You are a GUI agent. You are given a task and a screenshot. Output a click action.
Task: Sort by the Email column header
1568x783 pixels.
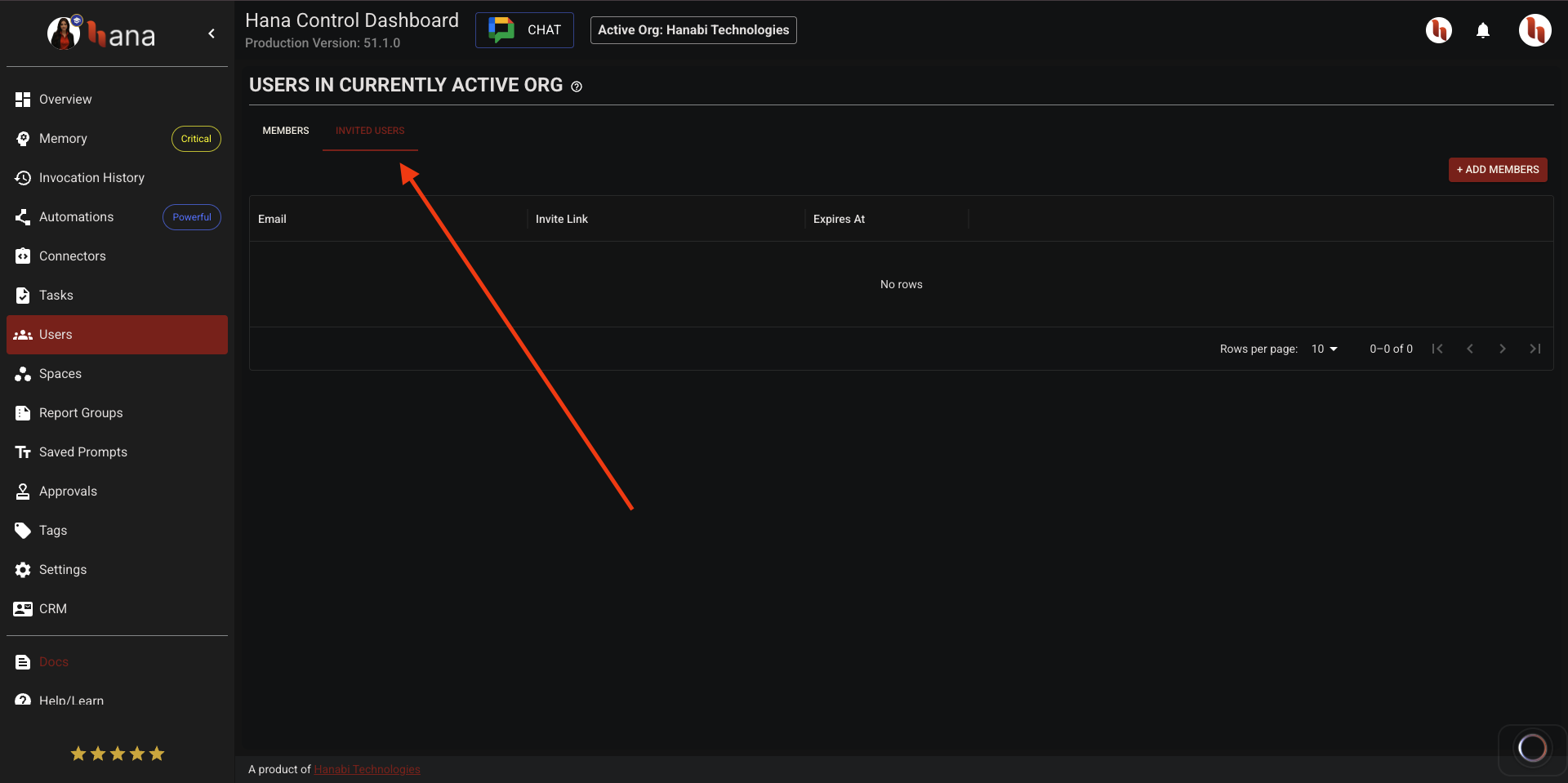(x=272, y=219)
